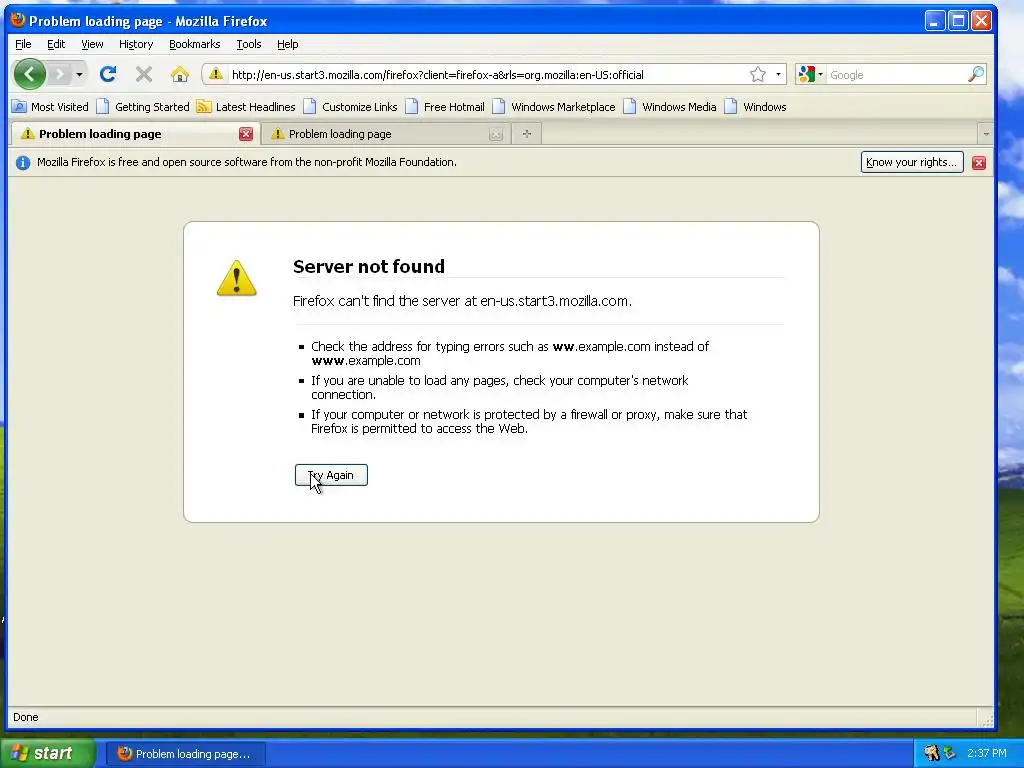Open the Getting Started bookmark

pyautogui.click(x=143, y=106)
